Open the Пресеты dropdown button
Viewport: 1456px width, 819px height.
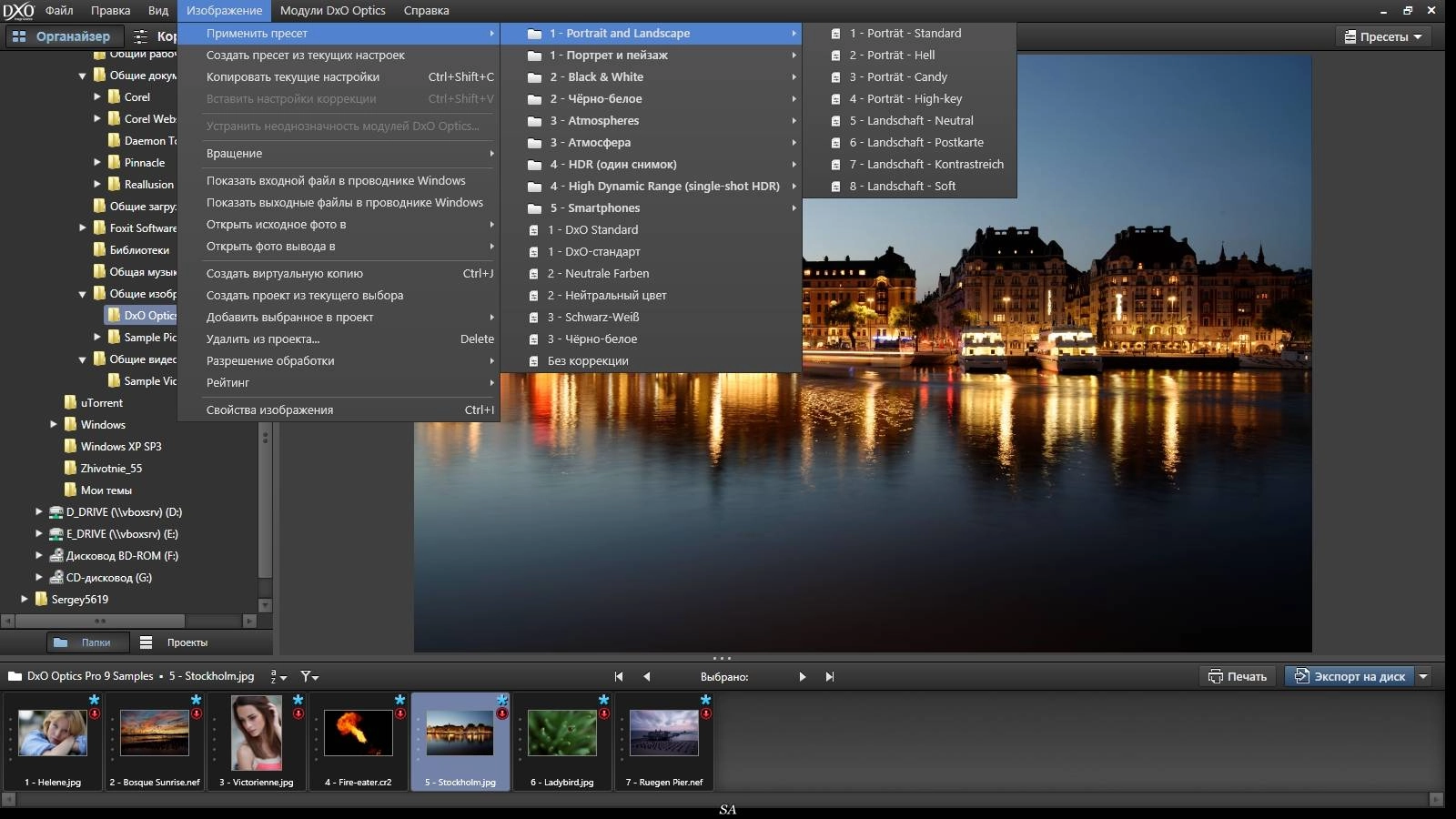(1383, 36)
